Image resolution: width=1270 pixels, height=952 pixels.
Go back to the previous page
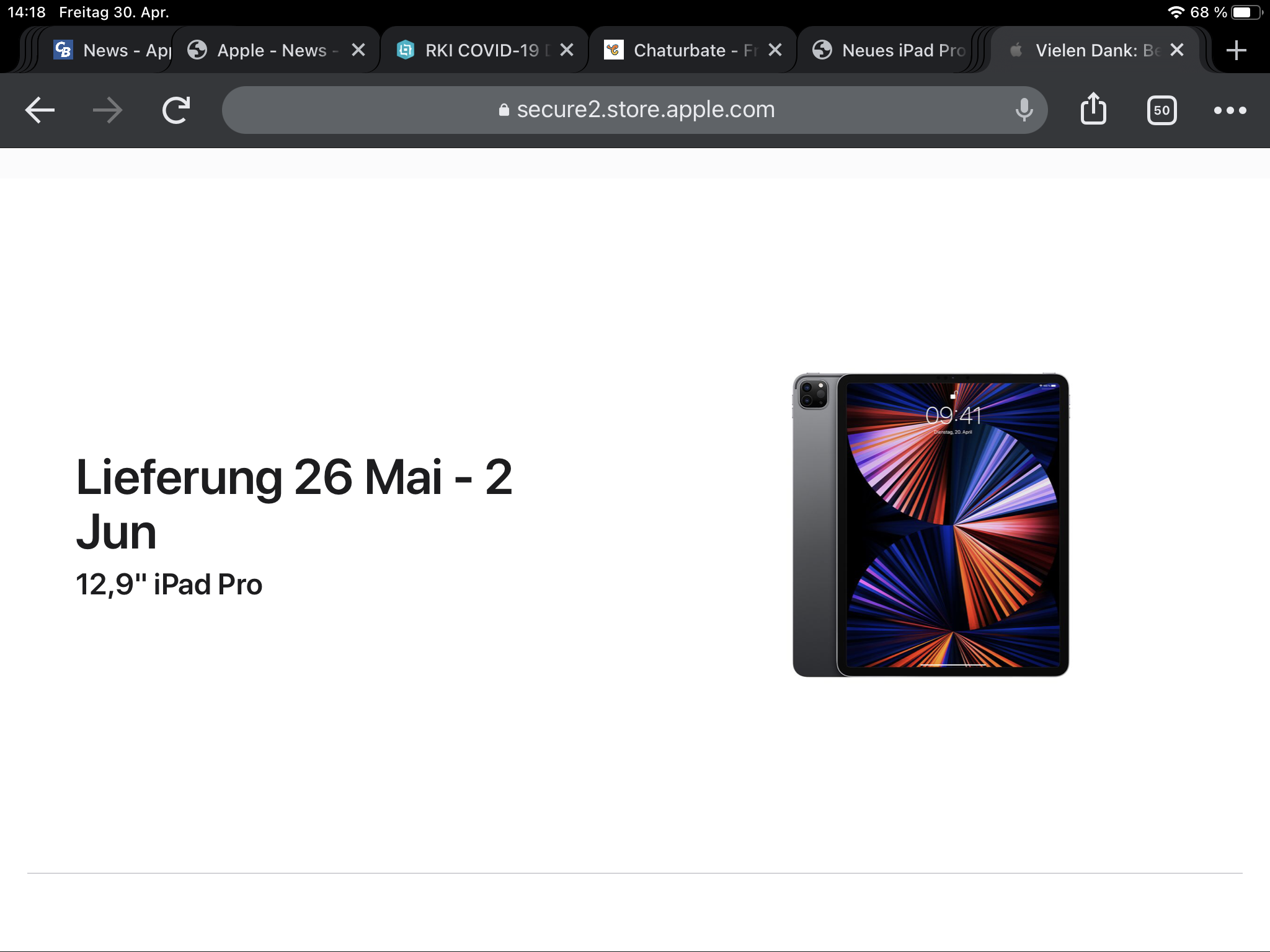[x=40, y=110]
